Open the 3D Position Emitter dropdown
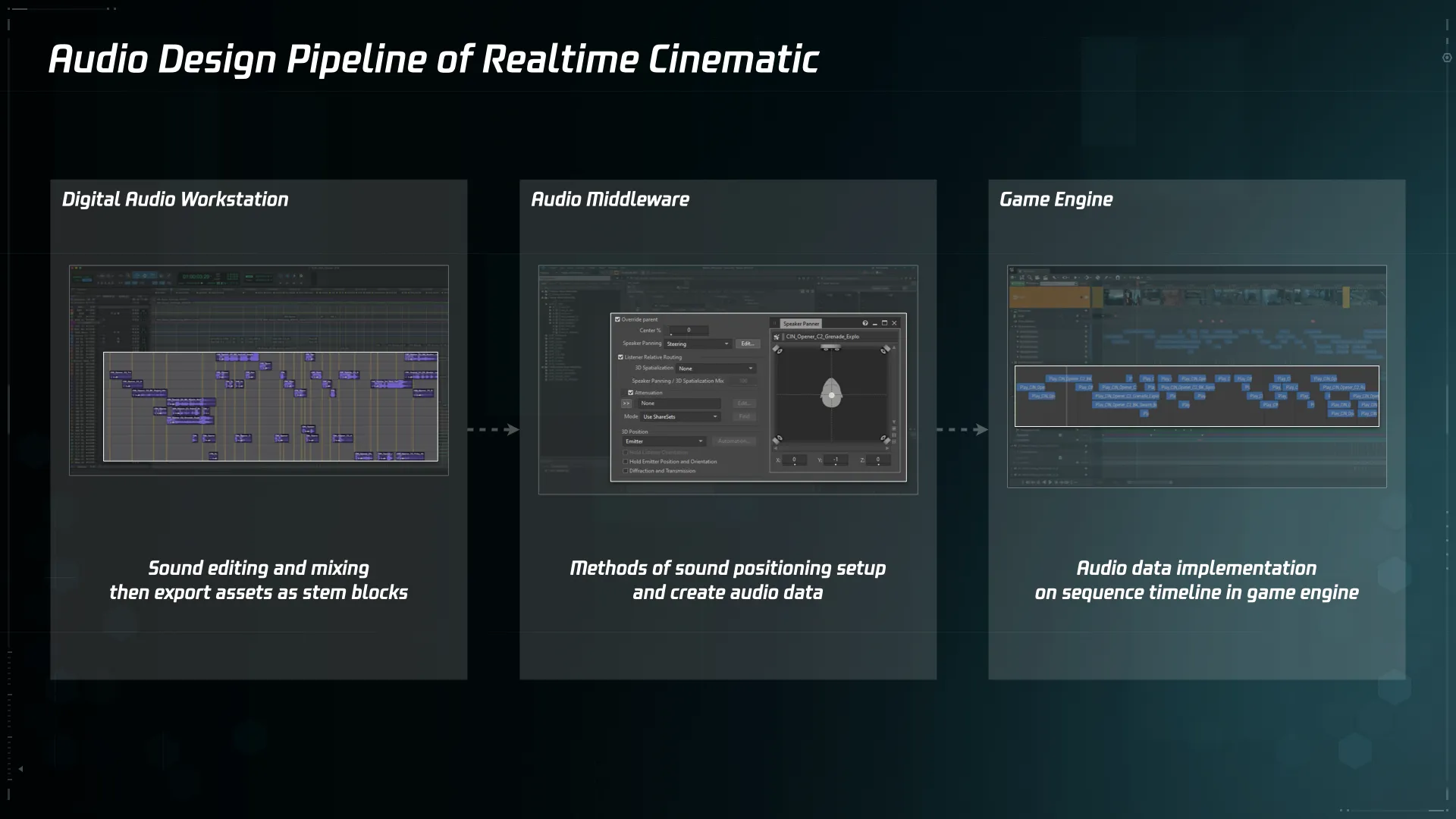Image resolution: width=1456 pixels, height=819 pixels. point(664,441)
